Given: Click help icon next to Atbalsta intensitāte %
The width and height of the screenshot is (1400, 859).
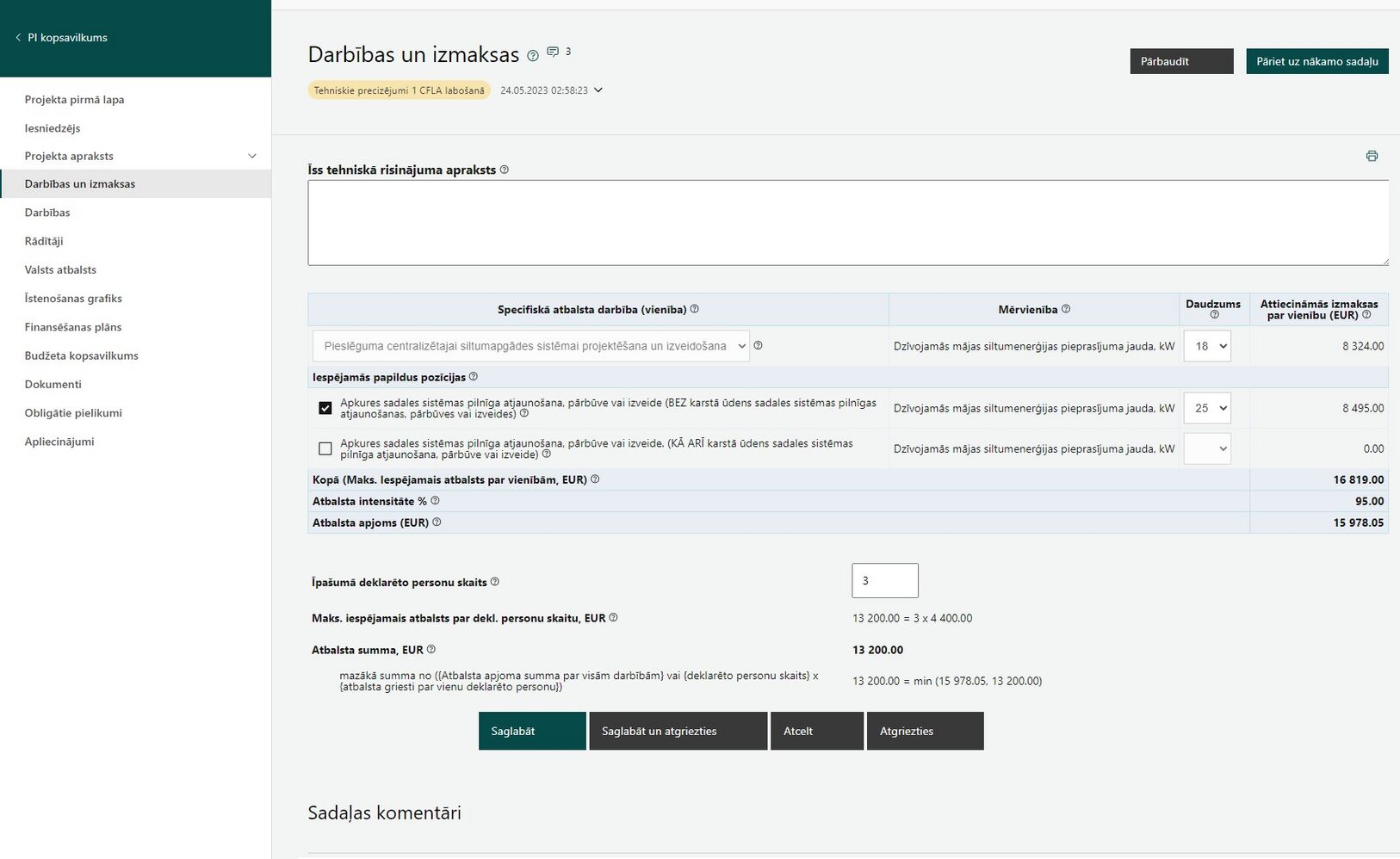Looking at the screenshot, I should pyautogui.click(x=435, y=501).
